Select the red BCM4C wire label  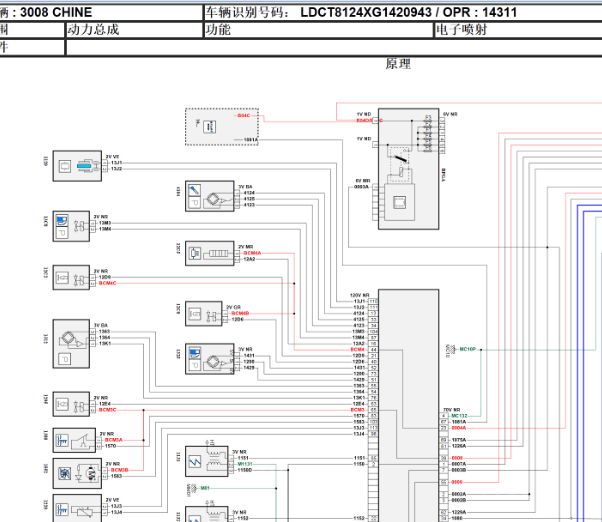108,283
